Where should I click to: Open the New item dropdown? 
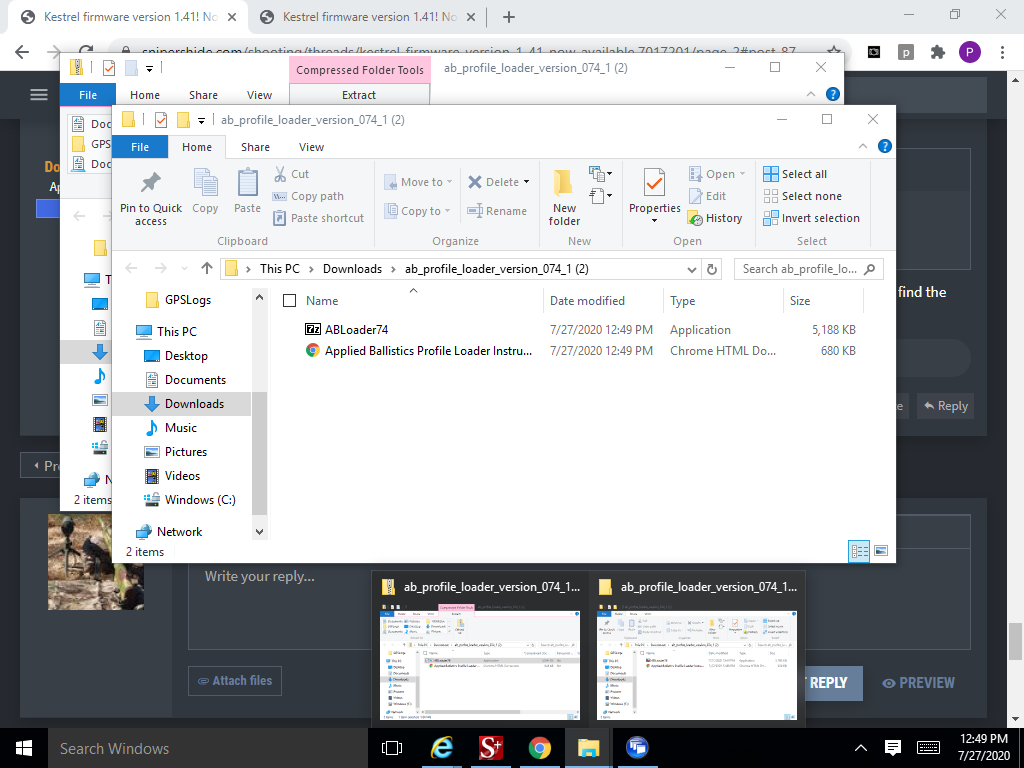tap(600, 174)
